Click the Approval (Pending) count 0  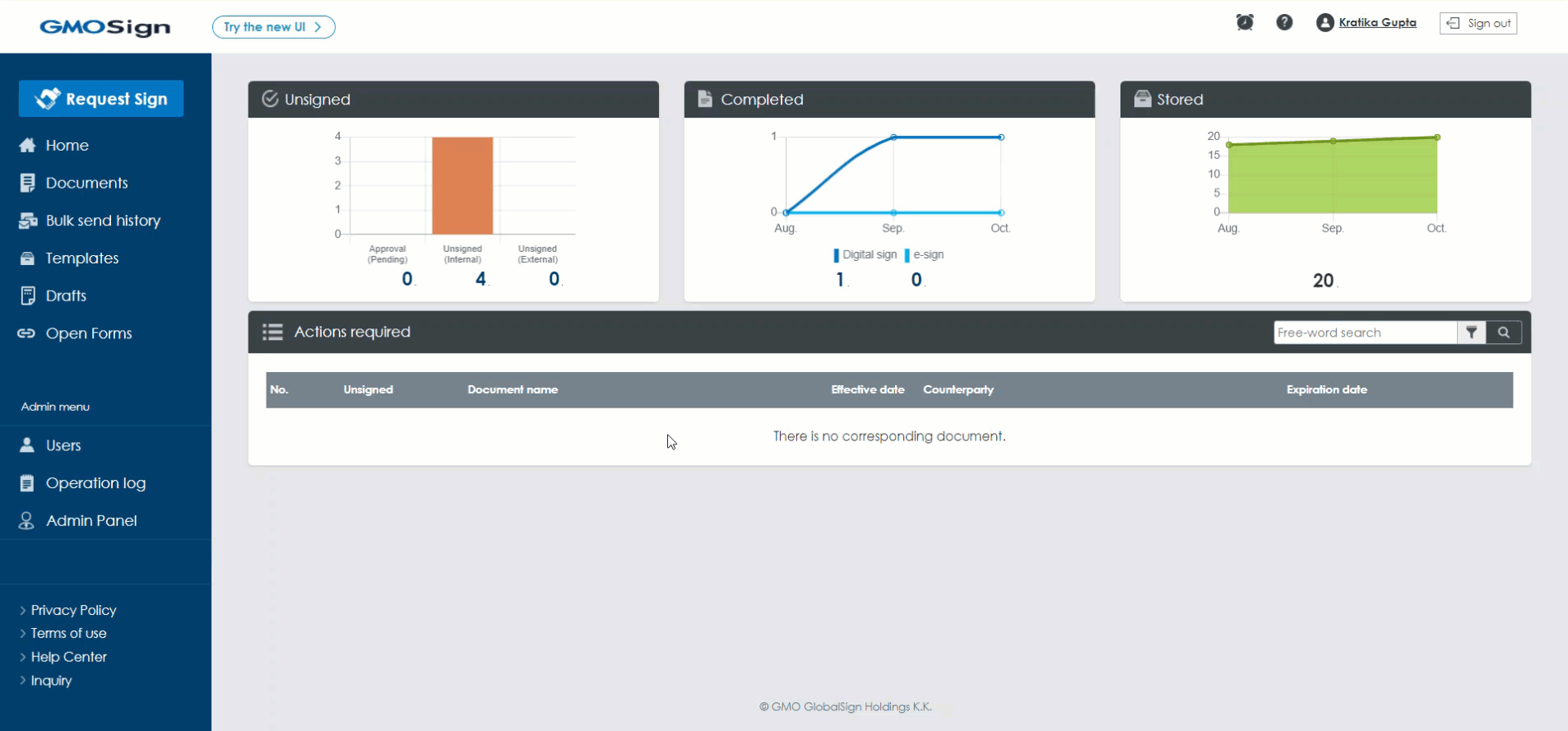pos(407,279)
